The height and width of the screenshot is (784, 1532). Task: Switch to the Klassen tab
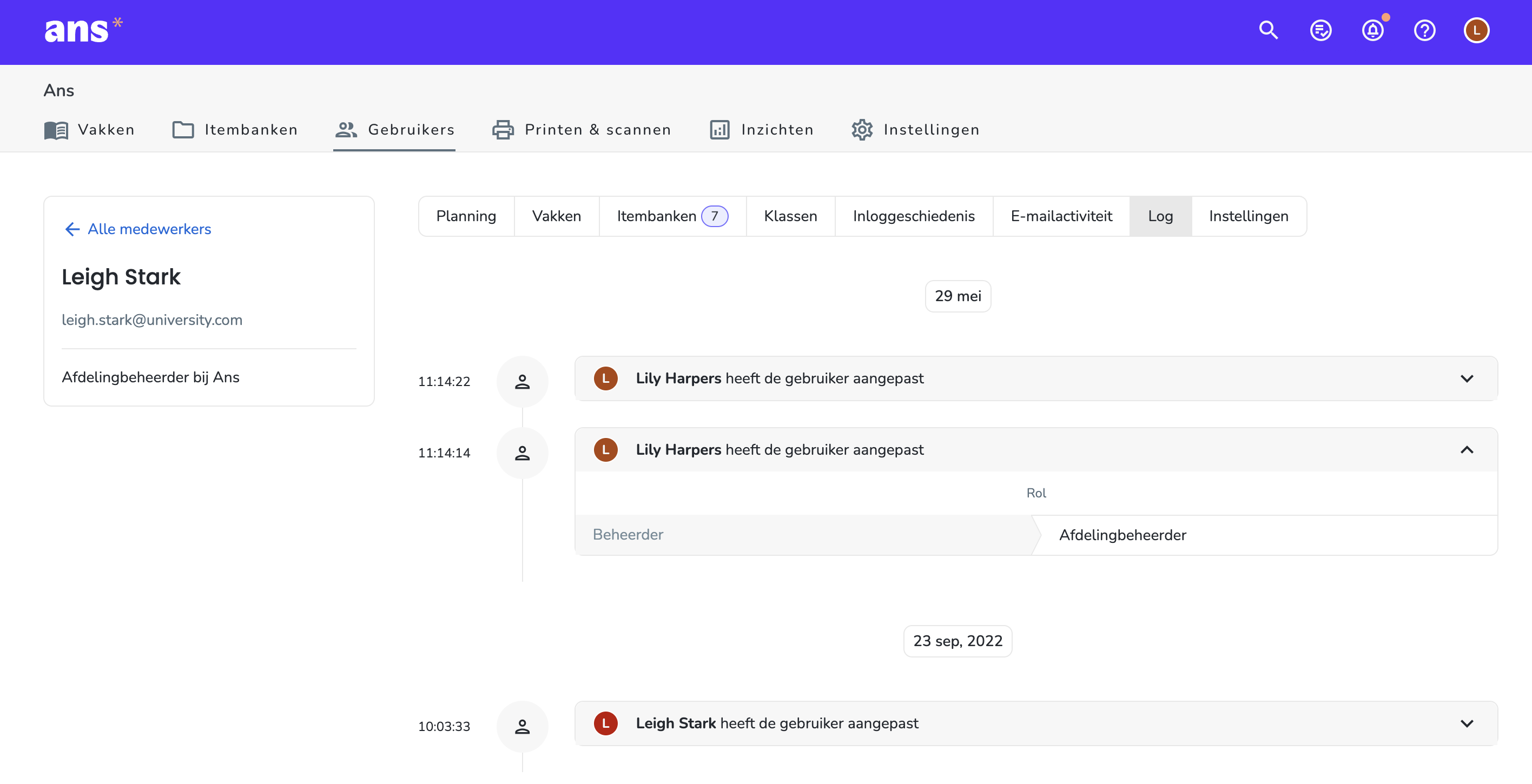[790, 216]
